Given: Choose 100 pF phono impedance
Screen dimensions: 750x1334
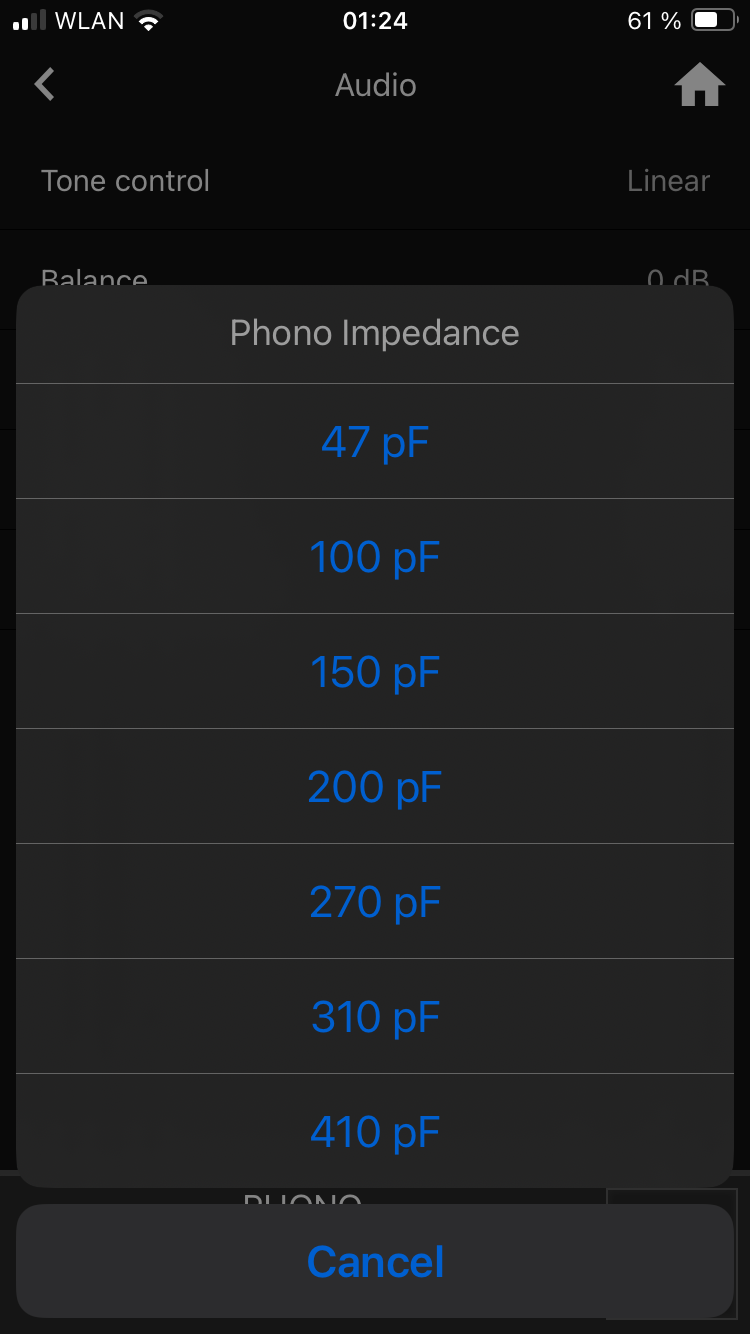Looking at the screenshot, I should click(375, 556).
